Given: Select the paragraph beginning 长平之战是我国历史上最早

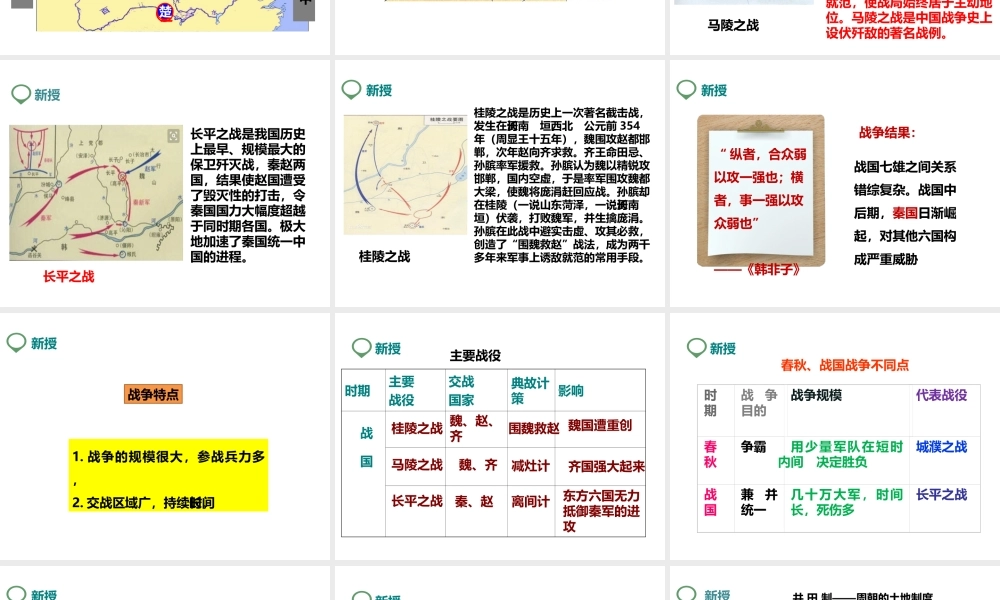Looking at the screenshot, I should (248, 195).
